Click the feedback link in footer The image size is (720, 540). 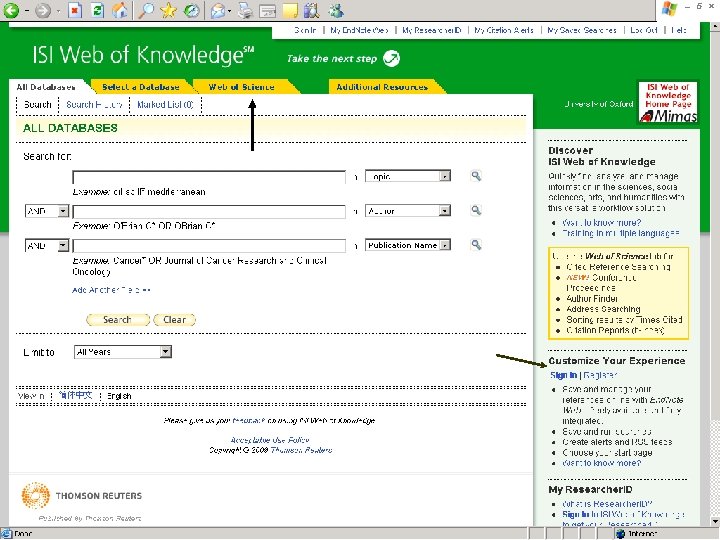248,421
